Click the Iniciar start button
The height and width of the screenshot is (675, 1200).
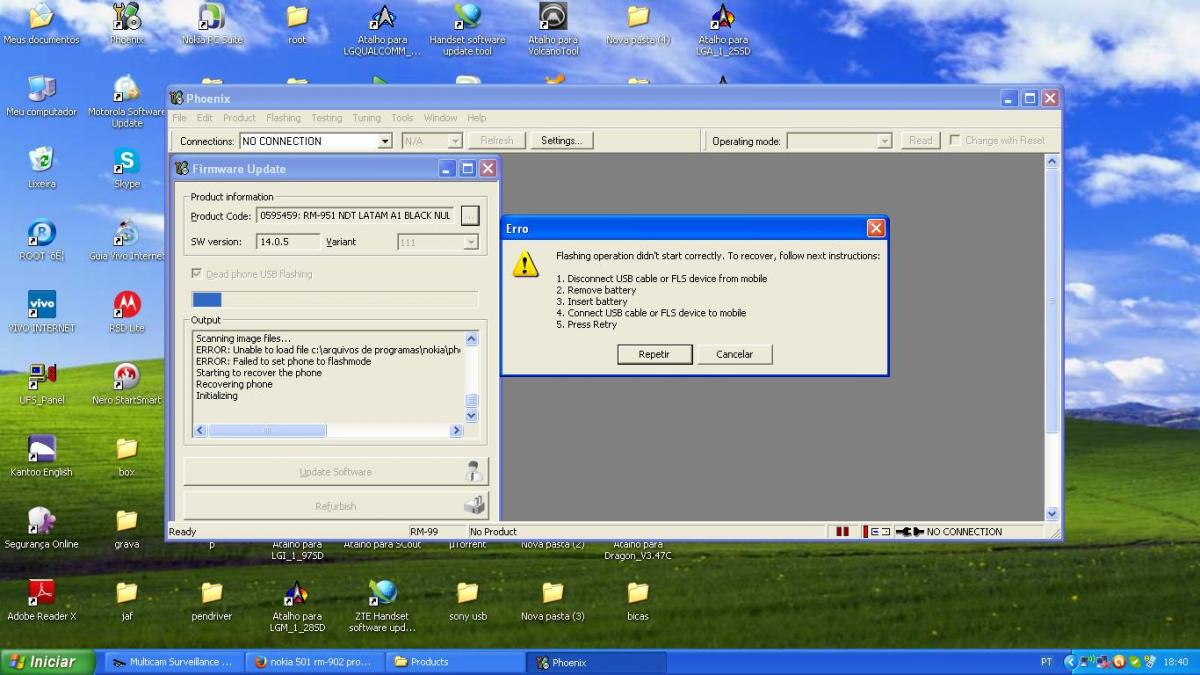click(49, 662)
